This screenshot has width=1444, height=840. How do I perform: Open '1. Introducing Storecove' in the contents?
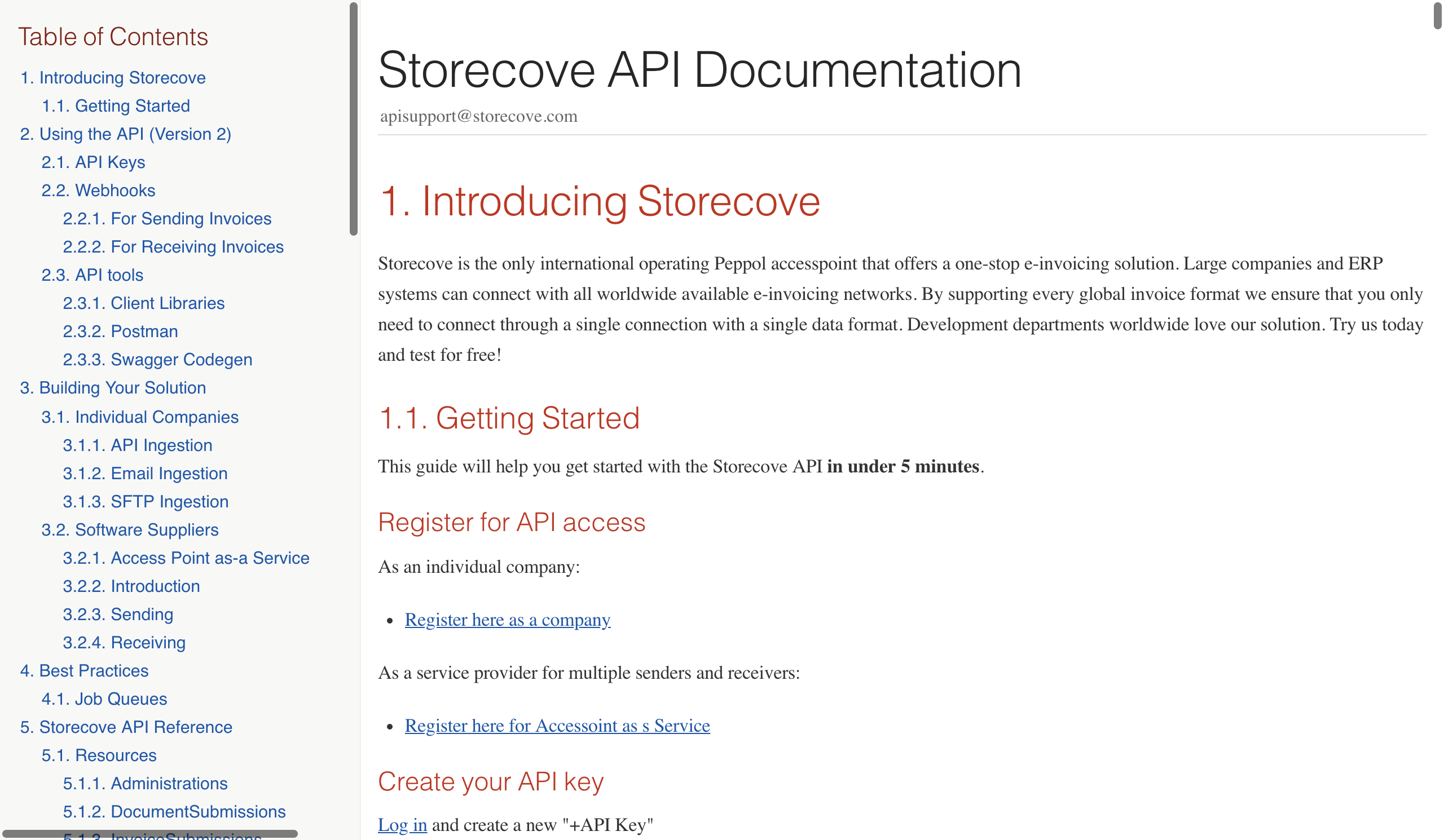click(x=113, y=78)
